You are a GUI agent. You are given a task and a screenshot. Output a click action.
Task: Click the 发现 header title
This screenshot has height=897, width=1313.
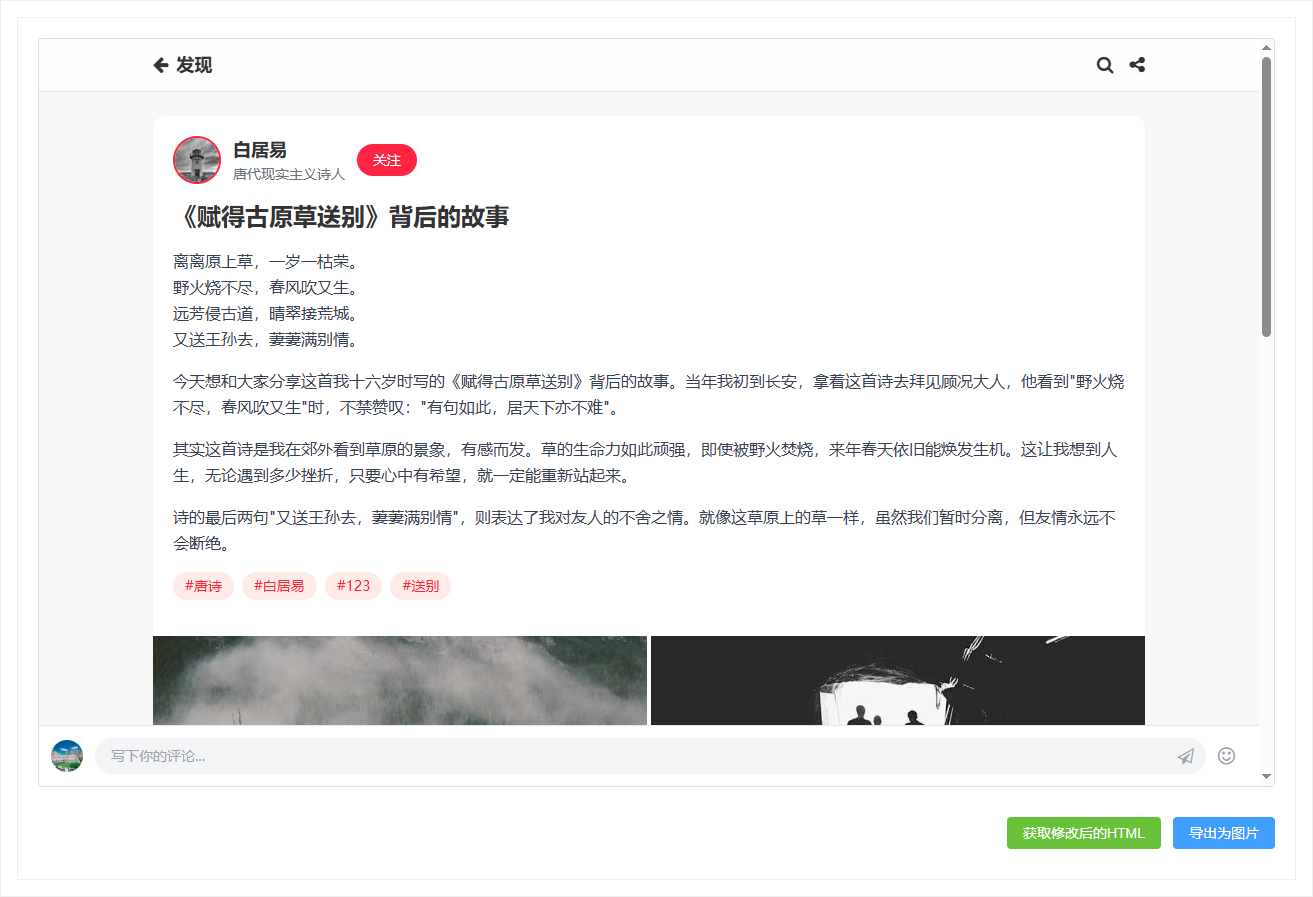(x=194, y=65)
